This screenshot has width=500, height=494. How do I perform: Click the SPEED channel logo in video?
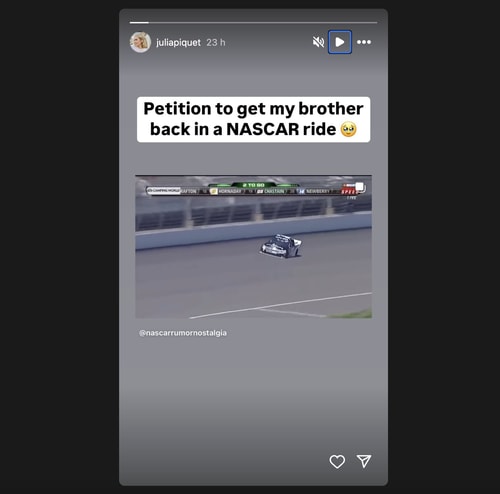(349, 191)
